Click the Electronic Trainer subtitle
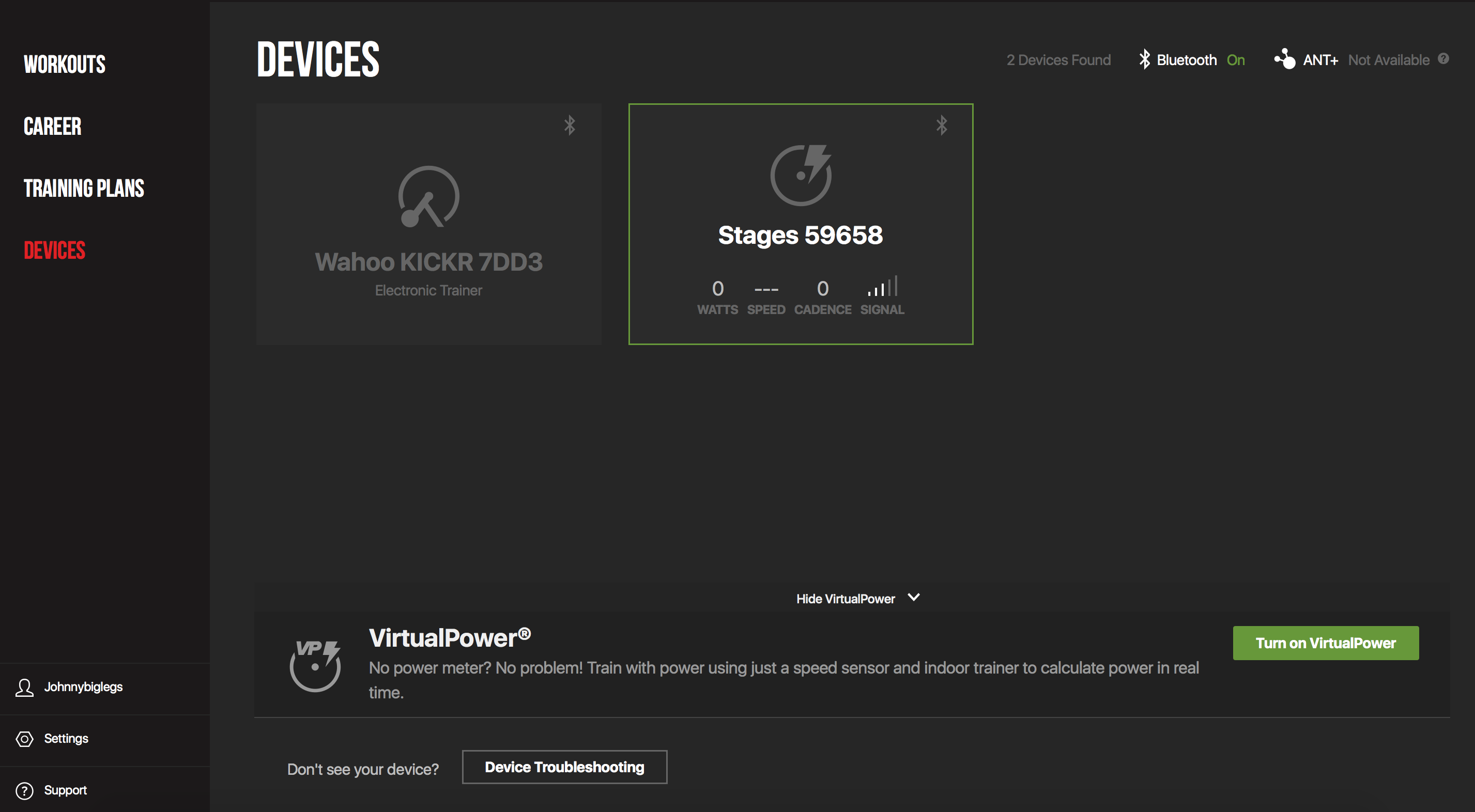Screen dimensions: 1475x812 coord(428,291)
